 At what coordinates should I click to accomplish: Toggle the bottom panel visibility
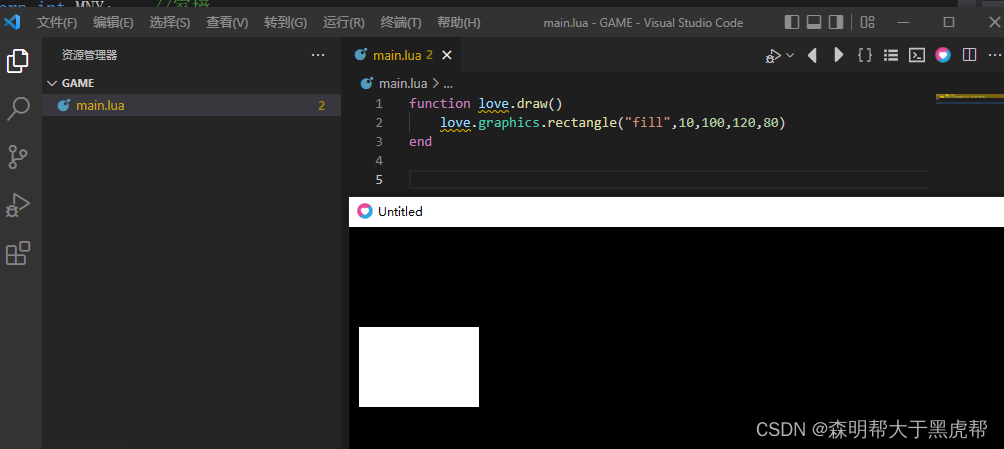[x=814, y=22]
